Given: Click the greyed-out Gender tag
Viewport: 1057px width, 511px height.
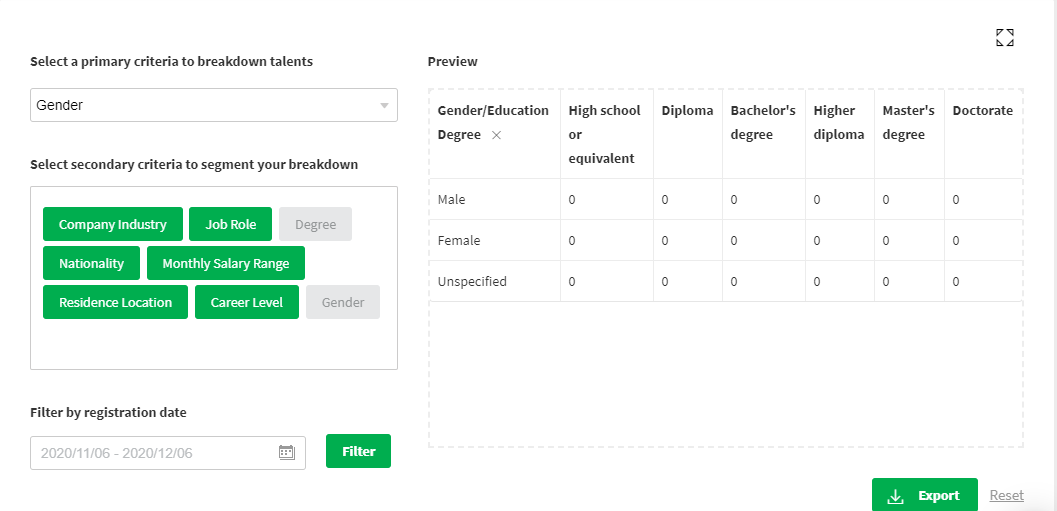Looking at the screenshot, I should pos(343,302).
